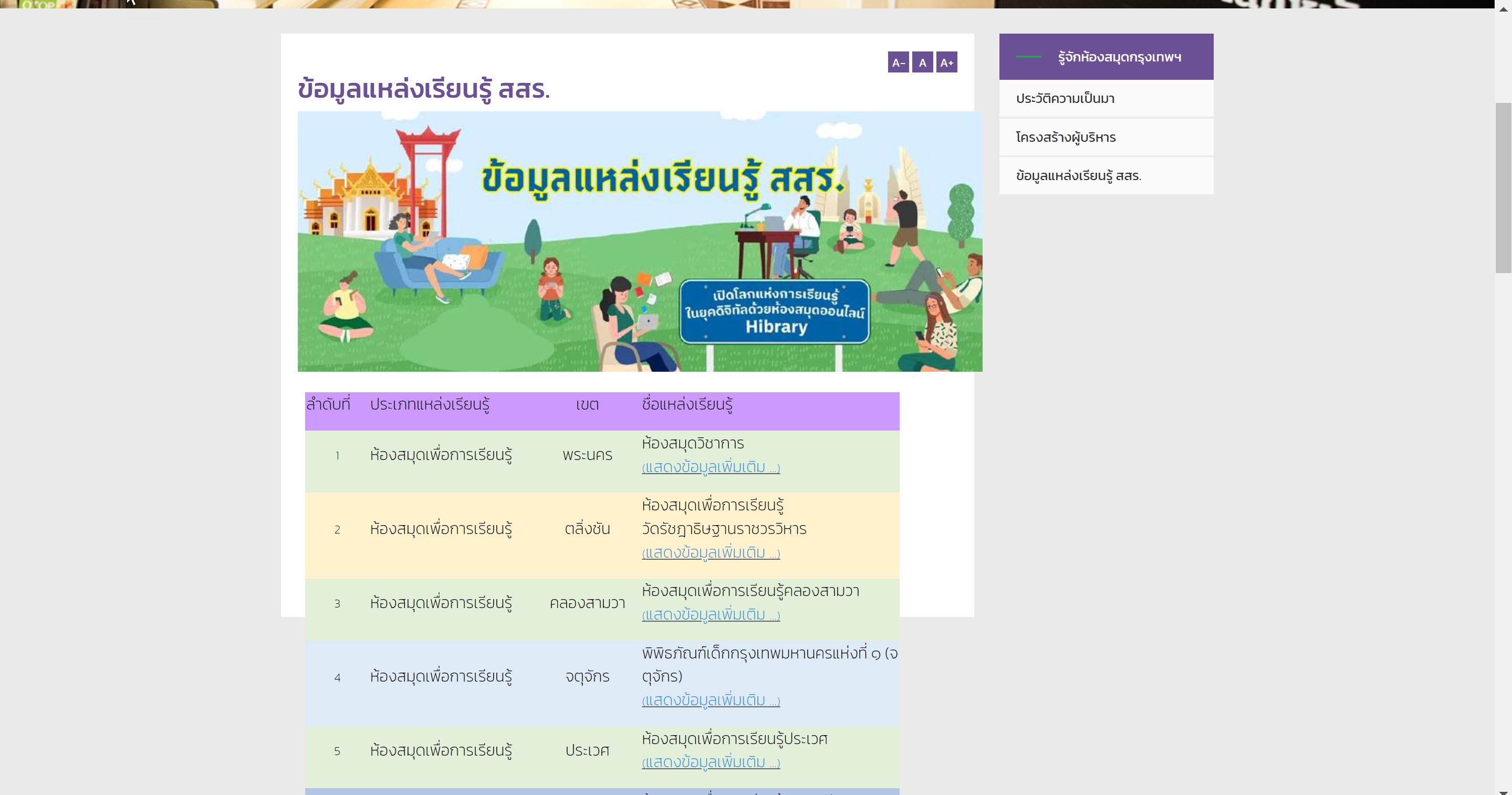The height and width of the screenshot is (795, 1512).
Task: Select ข้อมูลแหล่งเรียนรู้ สสร. in sidebar
Action: click(1078, 175)
